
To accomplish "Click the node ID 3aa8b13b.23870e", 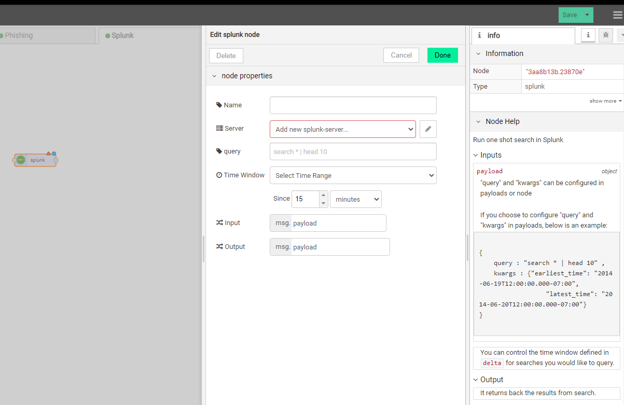I will 555,72.
